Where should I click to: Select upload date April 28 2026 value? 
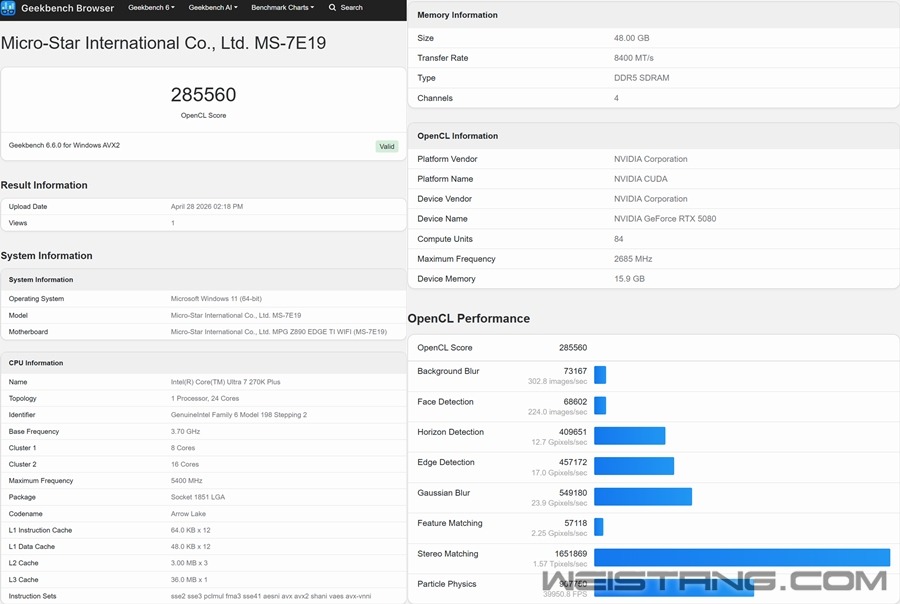pyautogui.click(x=207, y=207)
